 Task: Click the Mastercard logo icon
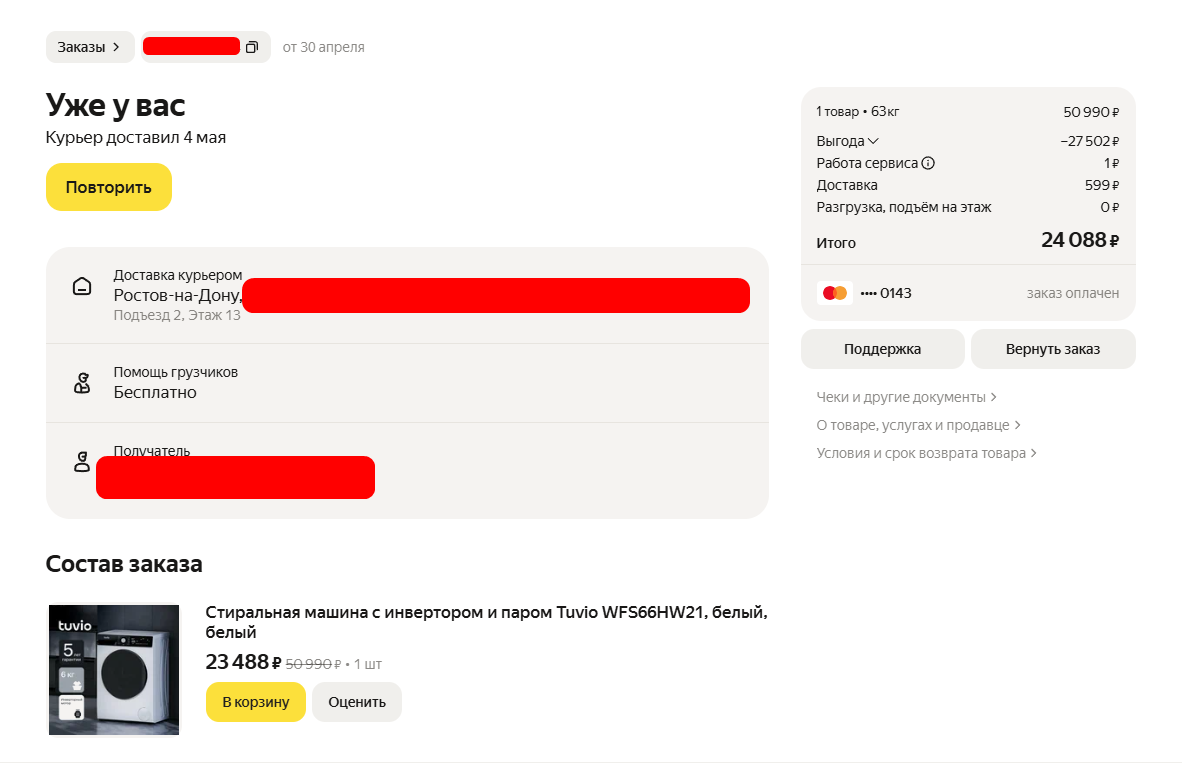833,293
